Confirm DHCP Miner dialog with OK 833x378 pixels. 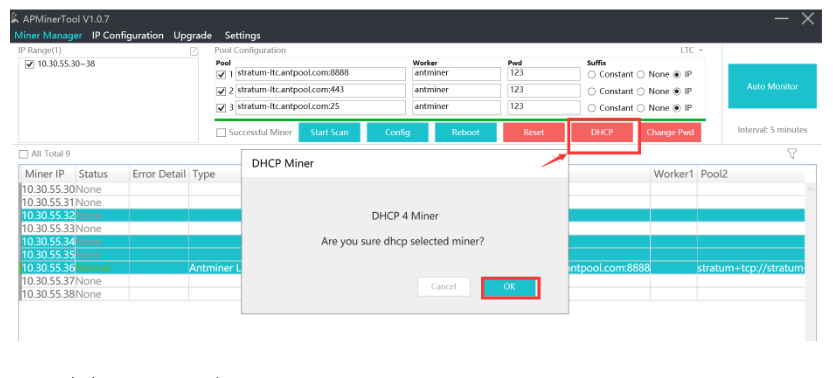509,287
